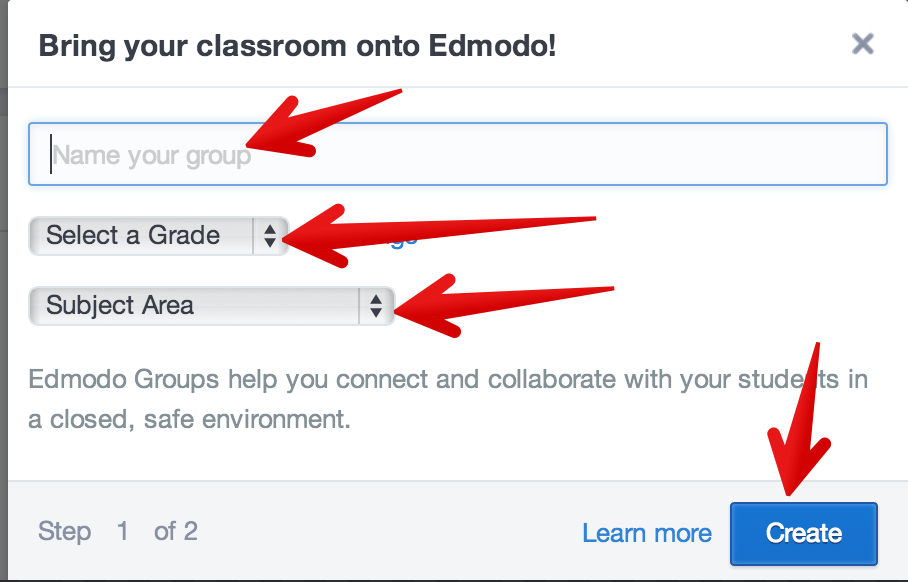Close the Bring your classroom dialog

[862, 44]
